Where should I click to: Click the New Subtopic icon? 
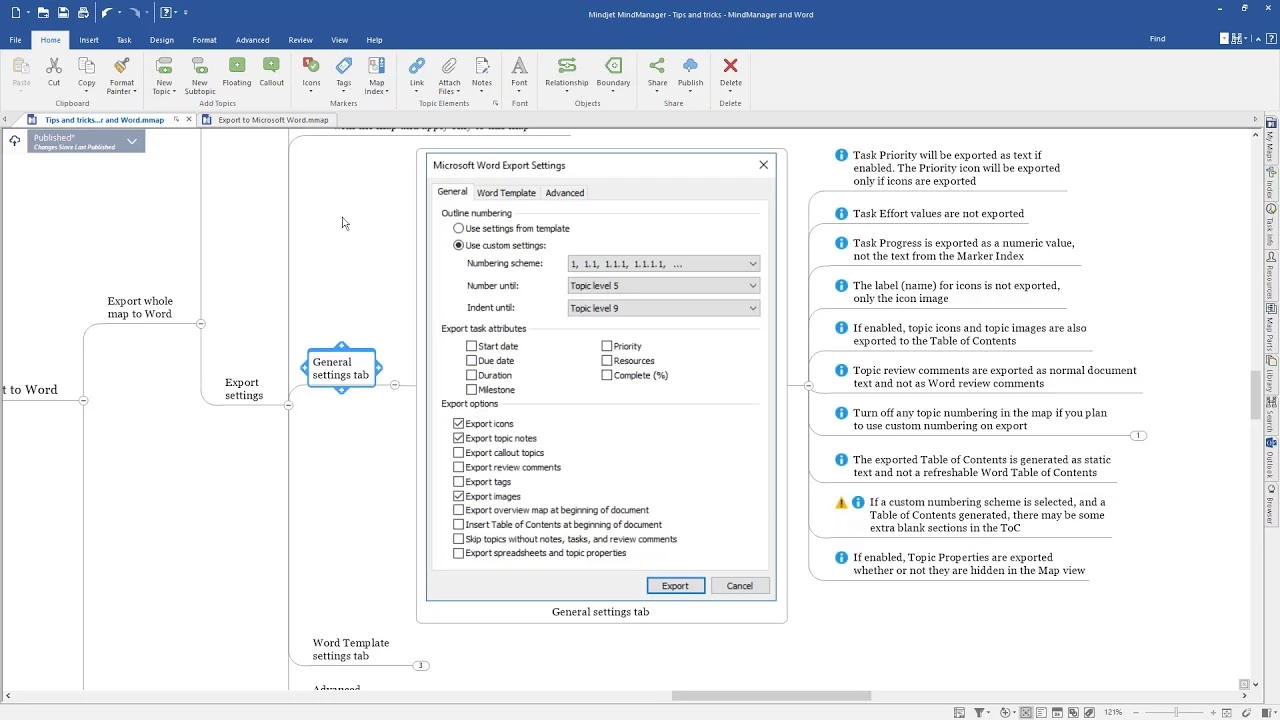click(200, 66)
